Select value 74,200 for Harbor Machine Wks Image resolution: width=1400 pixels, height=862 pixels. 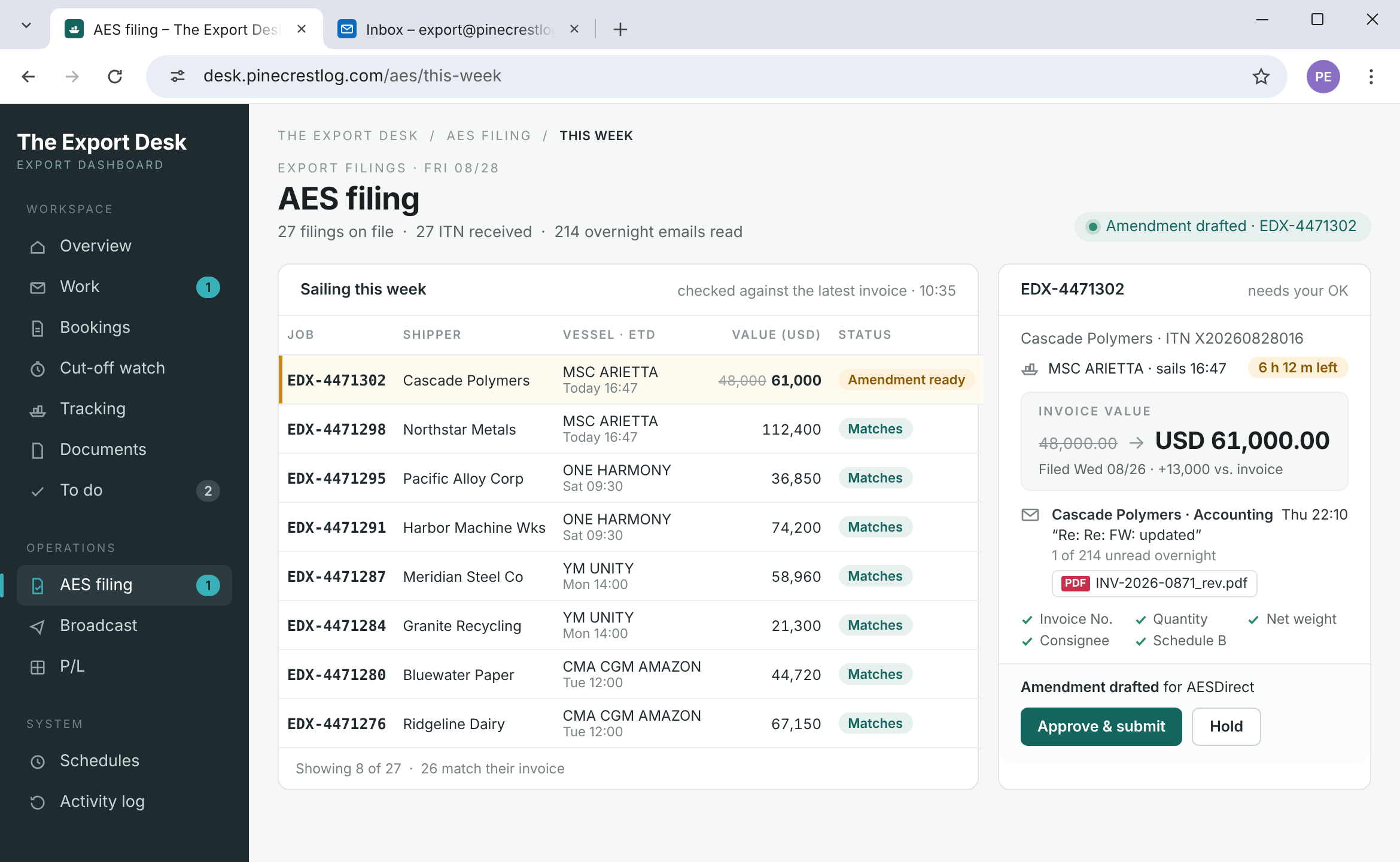coord(796,527)
